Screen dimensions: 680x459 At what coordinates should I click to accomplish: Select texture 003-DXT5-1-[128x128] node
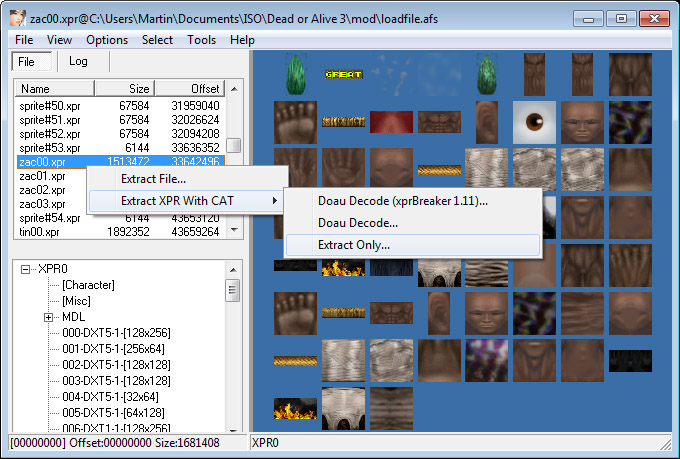[116, 381]
